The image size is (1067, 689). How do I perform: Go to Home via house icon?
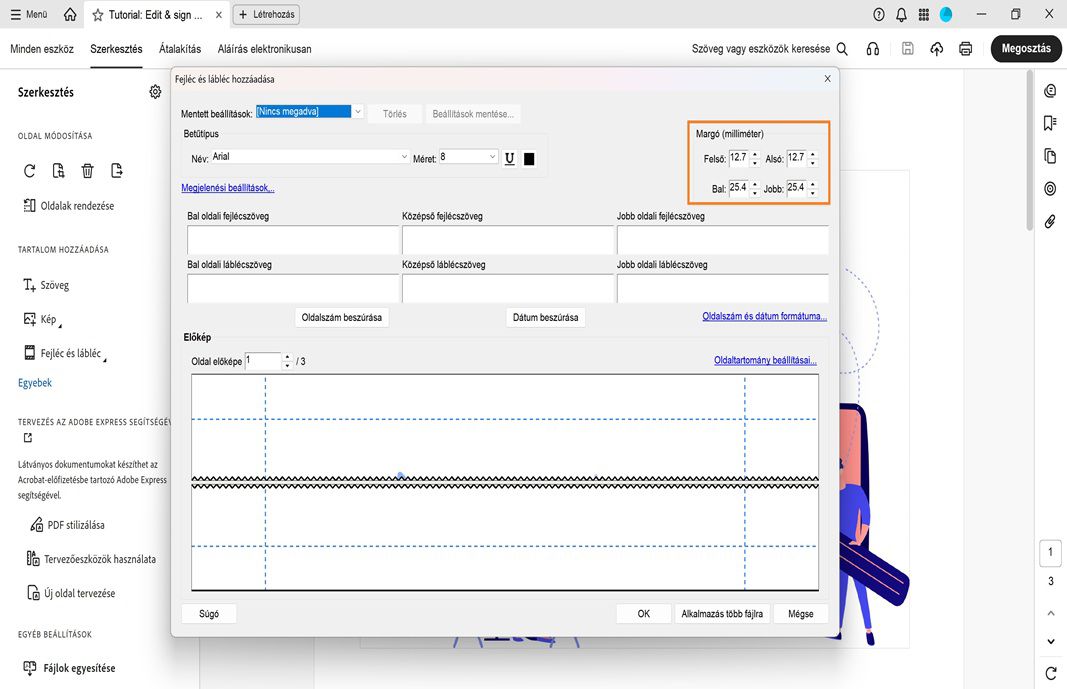(x=70, y=14)
